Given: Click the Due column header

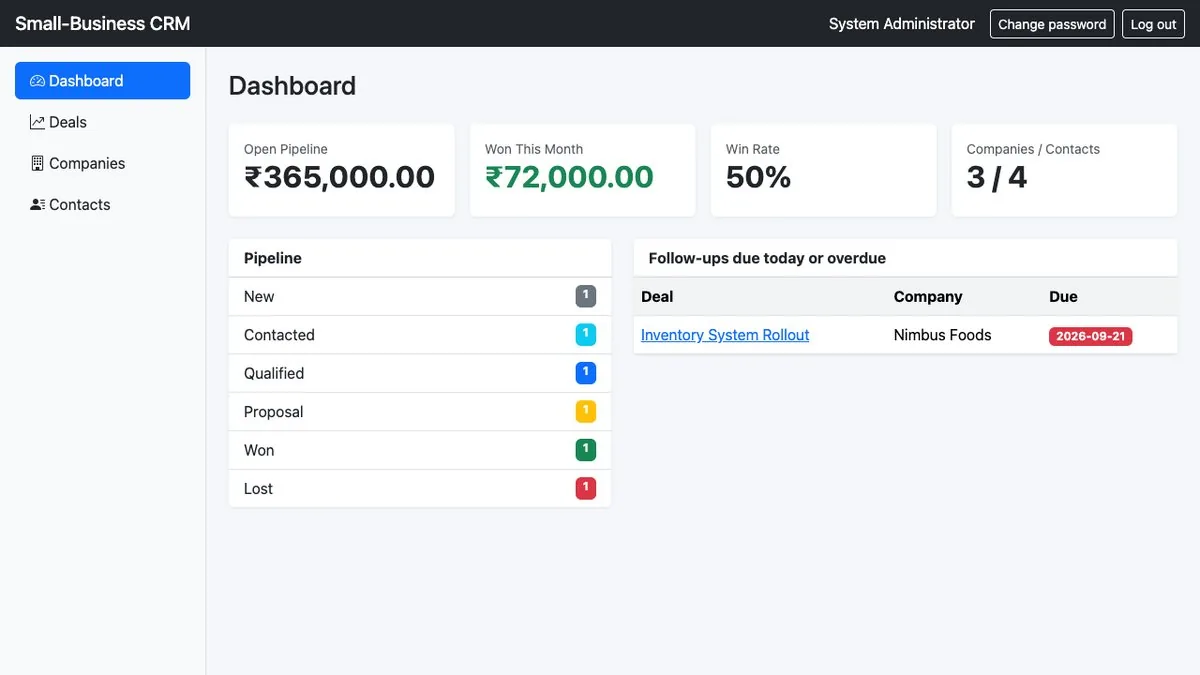Looking at the screenshot, I should pos(1063,297).
